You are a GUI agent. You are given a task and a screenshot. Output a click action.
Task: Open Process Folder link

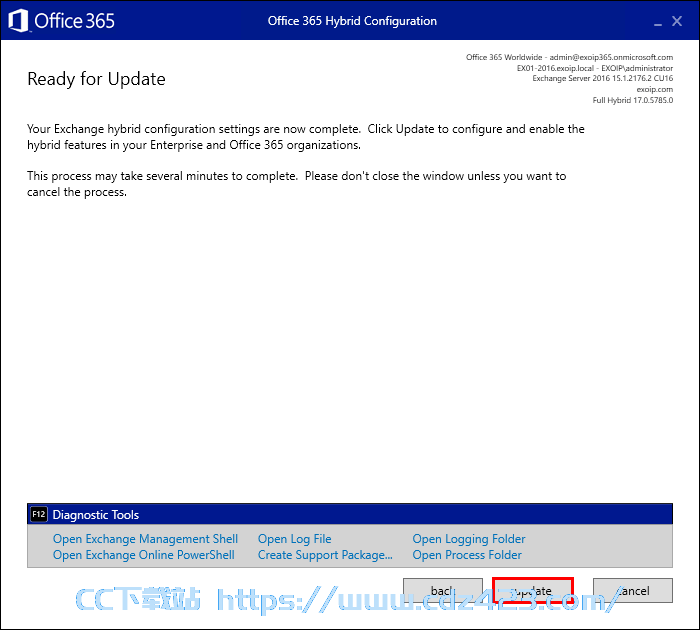467,555
